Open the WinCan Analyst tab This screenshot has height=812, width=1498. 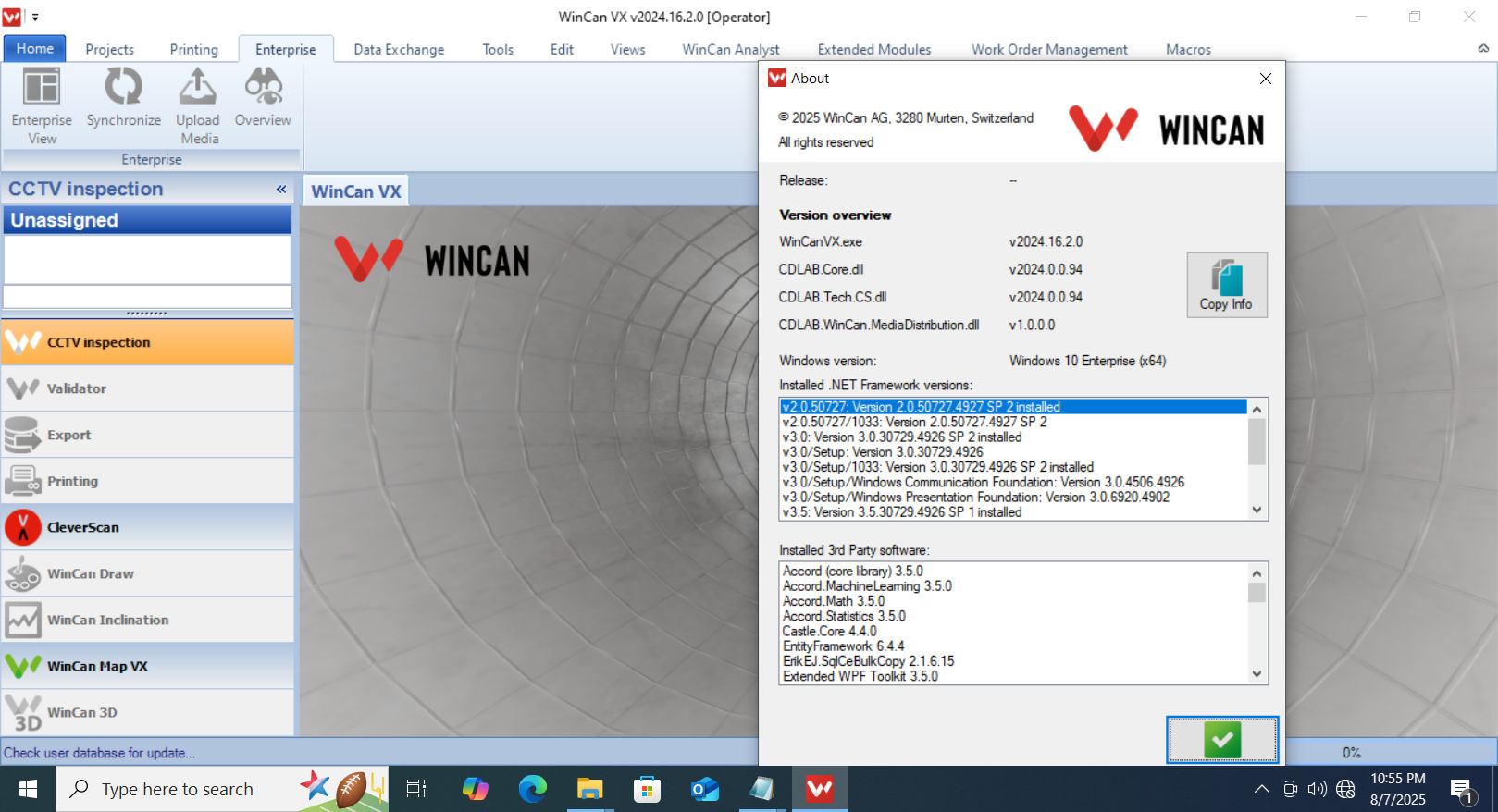pyautogui.click(x=731, y=49)
